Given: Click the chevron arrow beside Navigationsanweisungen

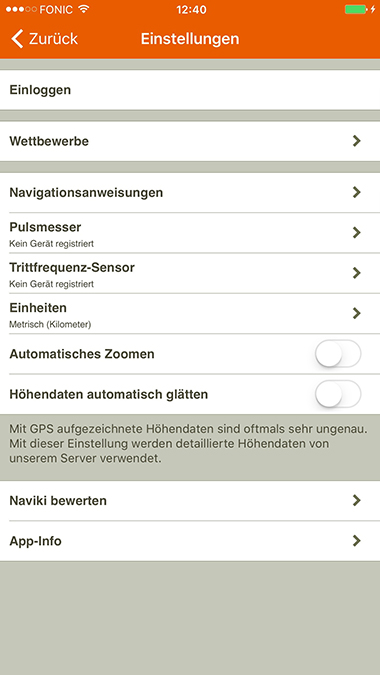Looking at the screenshot, I should pos(356,192).
